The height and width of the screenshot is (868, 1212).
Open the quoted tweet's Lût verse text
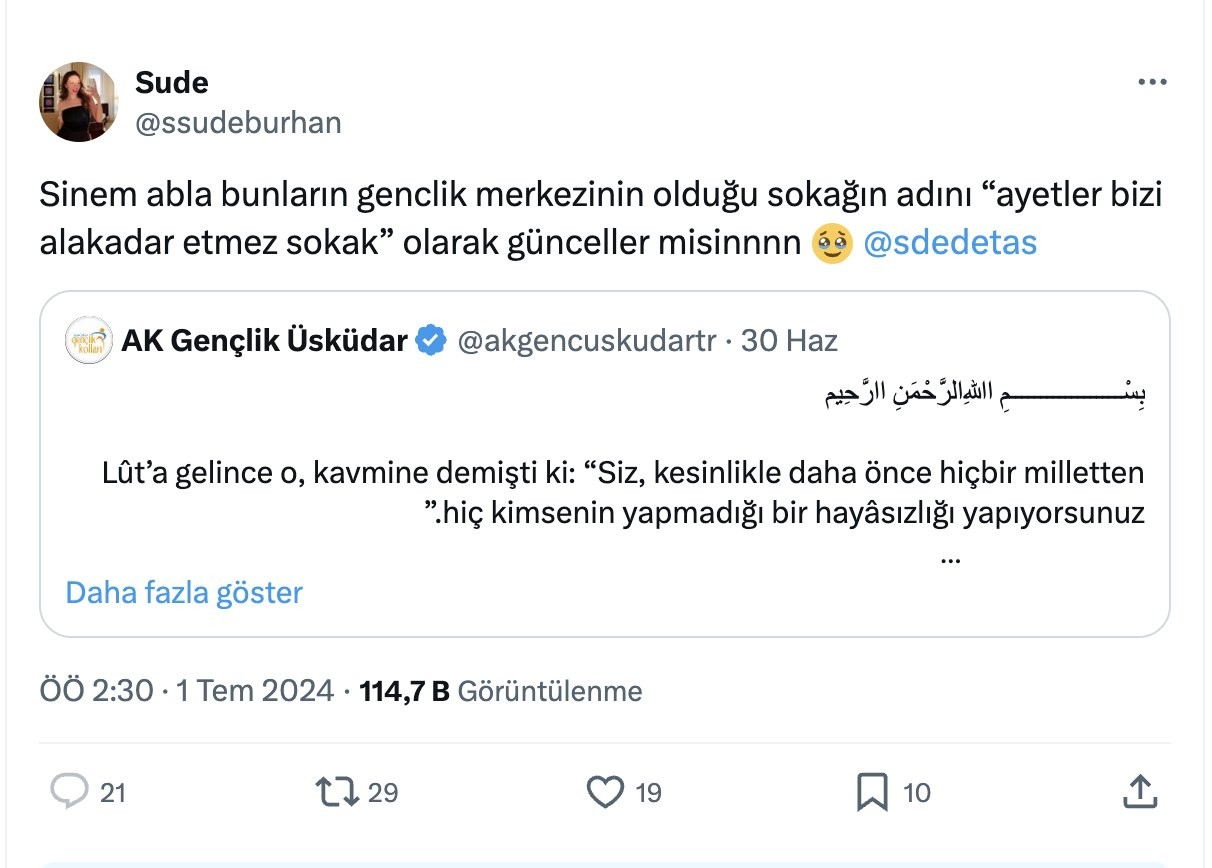(623, 492)
